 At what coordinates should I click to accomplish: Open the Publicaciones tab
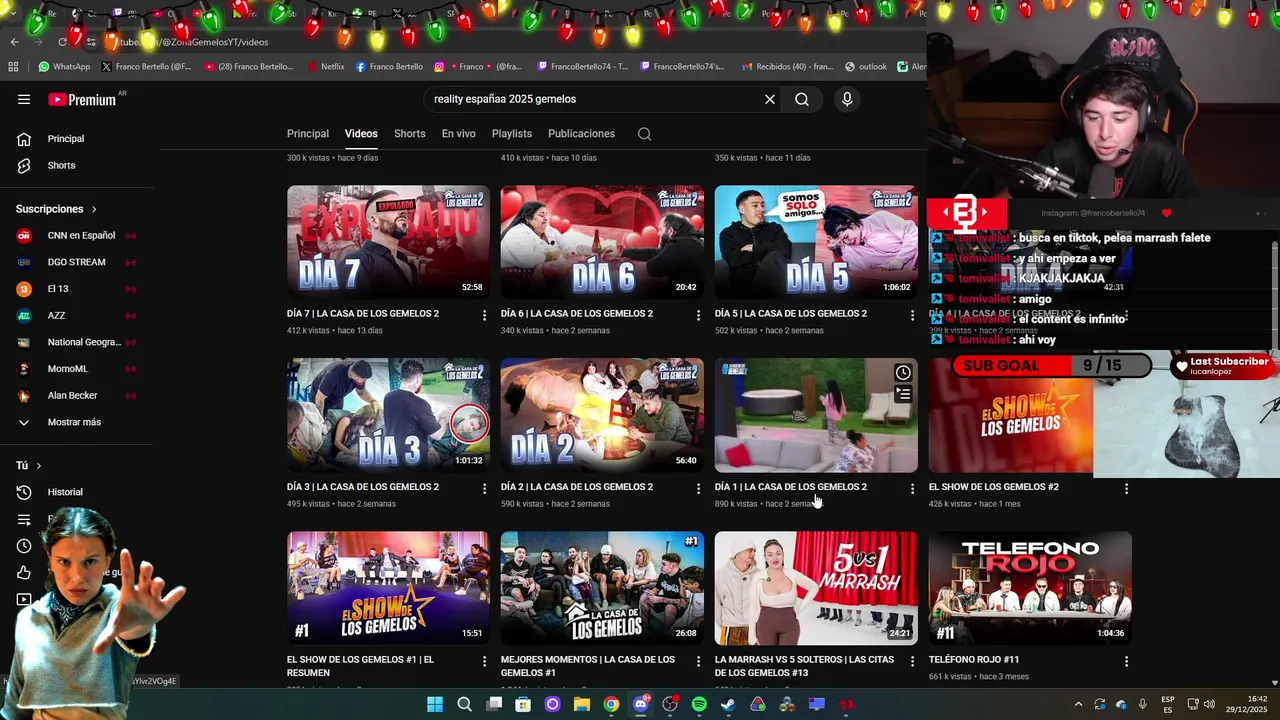pyautogui.click(x=581, y=134)
